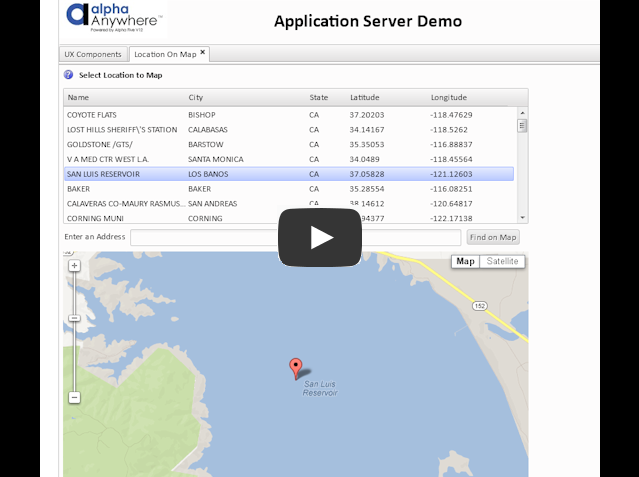Click latitude value 35.35053

[x=367, y=144]
